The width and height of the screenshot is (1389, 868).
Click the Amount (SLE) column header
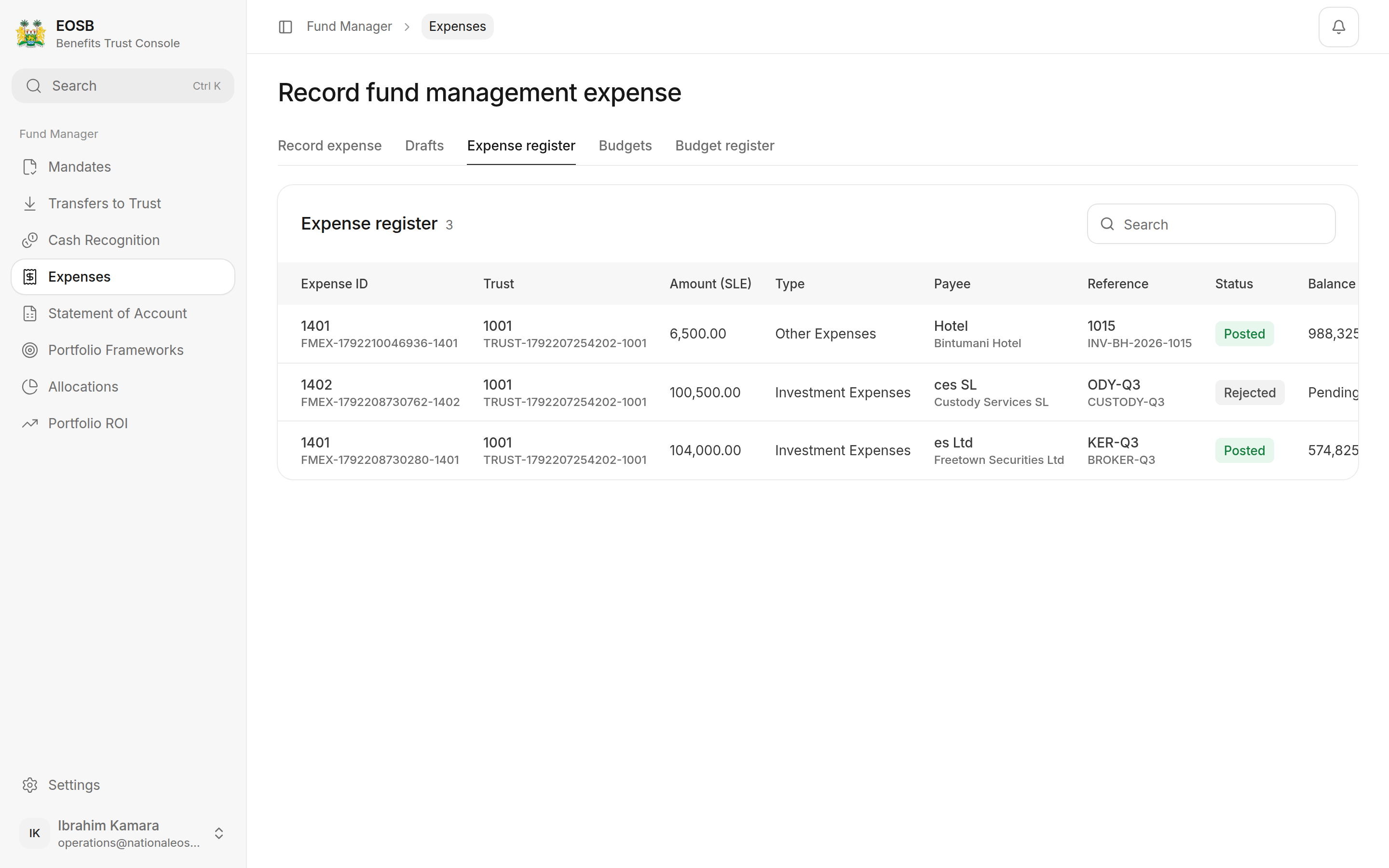(710, 284)
